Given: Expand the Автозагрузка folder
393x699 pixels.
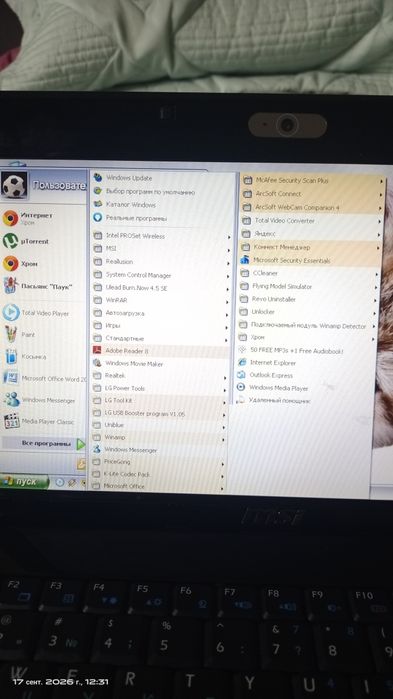Looking at the screenshot, I should point(160,313).
